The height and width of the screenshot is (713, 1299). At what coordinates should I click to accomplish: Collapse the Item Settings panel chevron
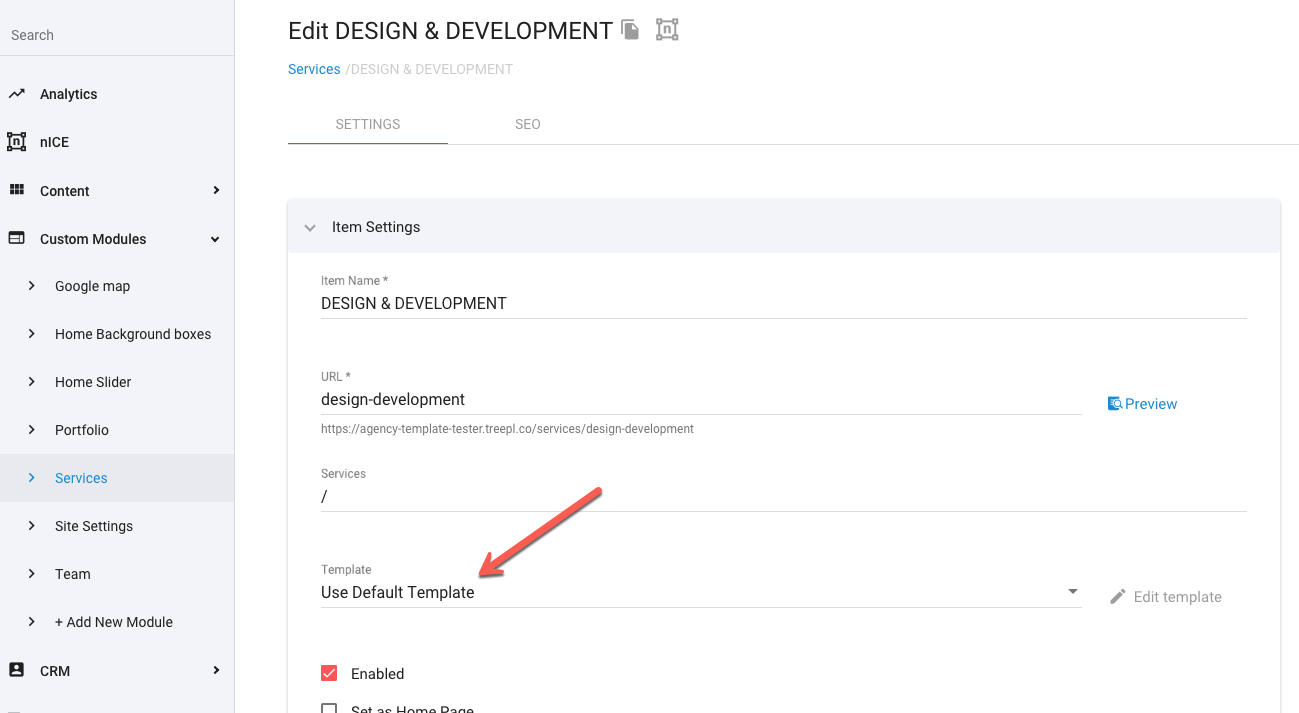point(310,228)
